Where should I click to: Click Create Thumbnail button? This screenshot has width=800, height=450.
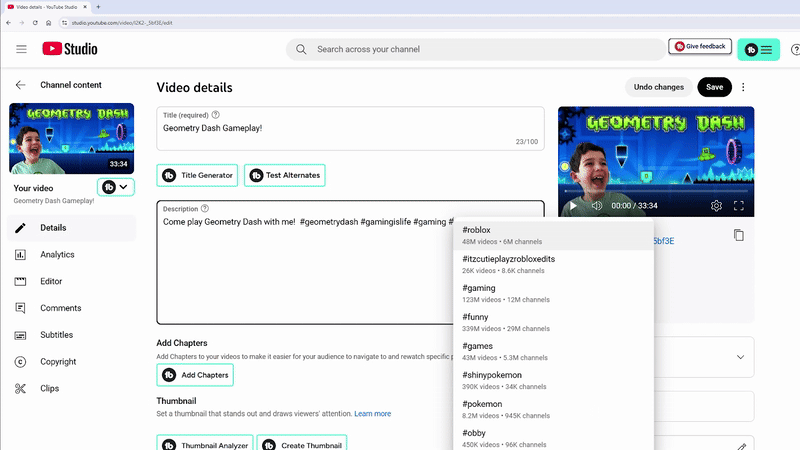click(x=302, y=444)
